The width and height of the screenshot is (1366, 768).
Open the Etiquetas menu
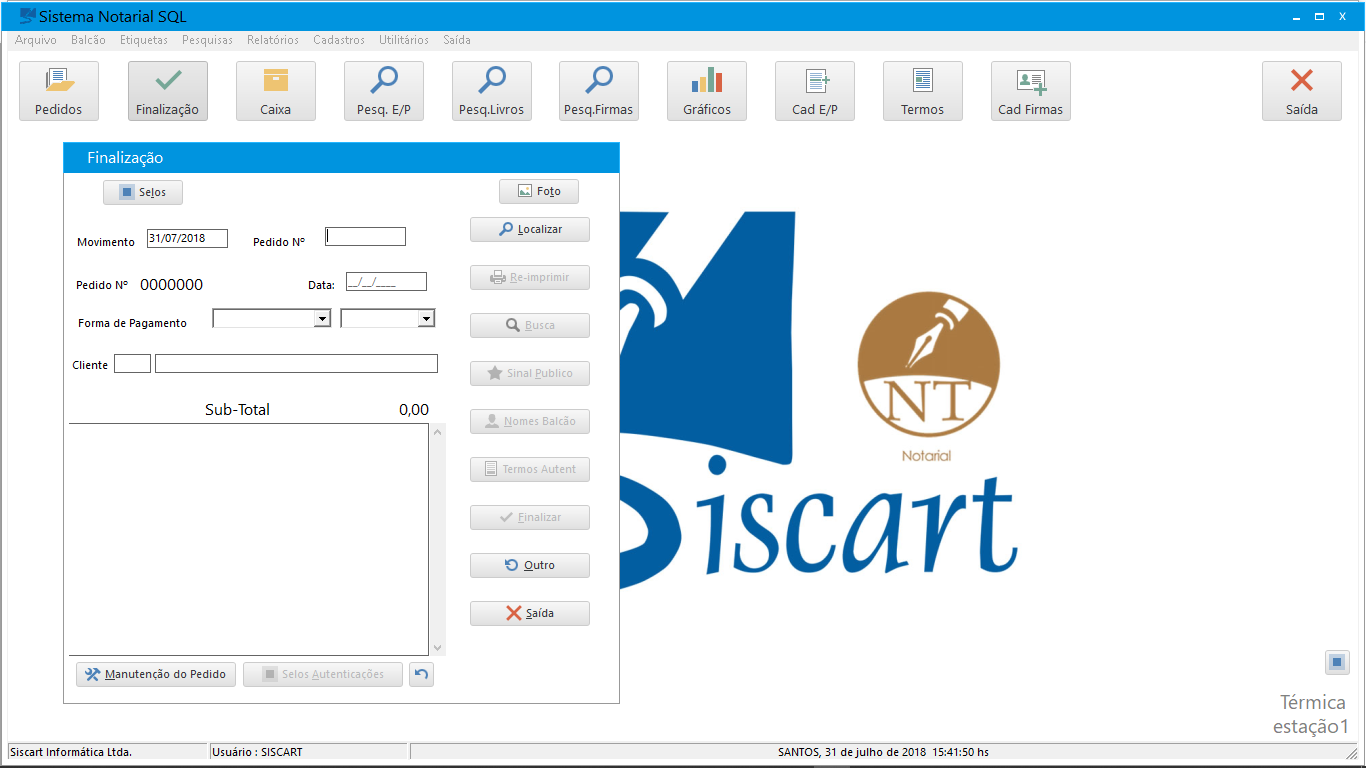pyautogui.click(x=144, y=40)
